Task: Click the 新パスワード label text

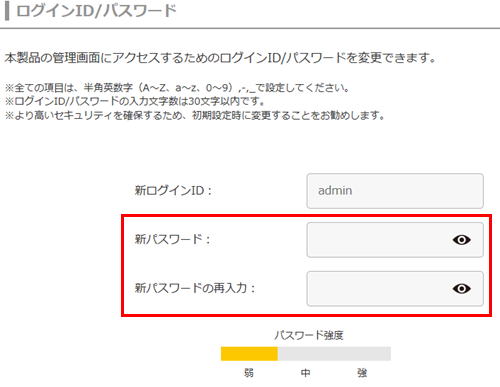Action: point(172,239)
